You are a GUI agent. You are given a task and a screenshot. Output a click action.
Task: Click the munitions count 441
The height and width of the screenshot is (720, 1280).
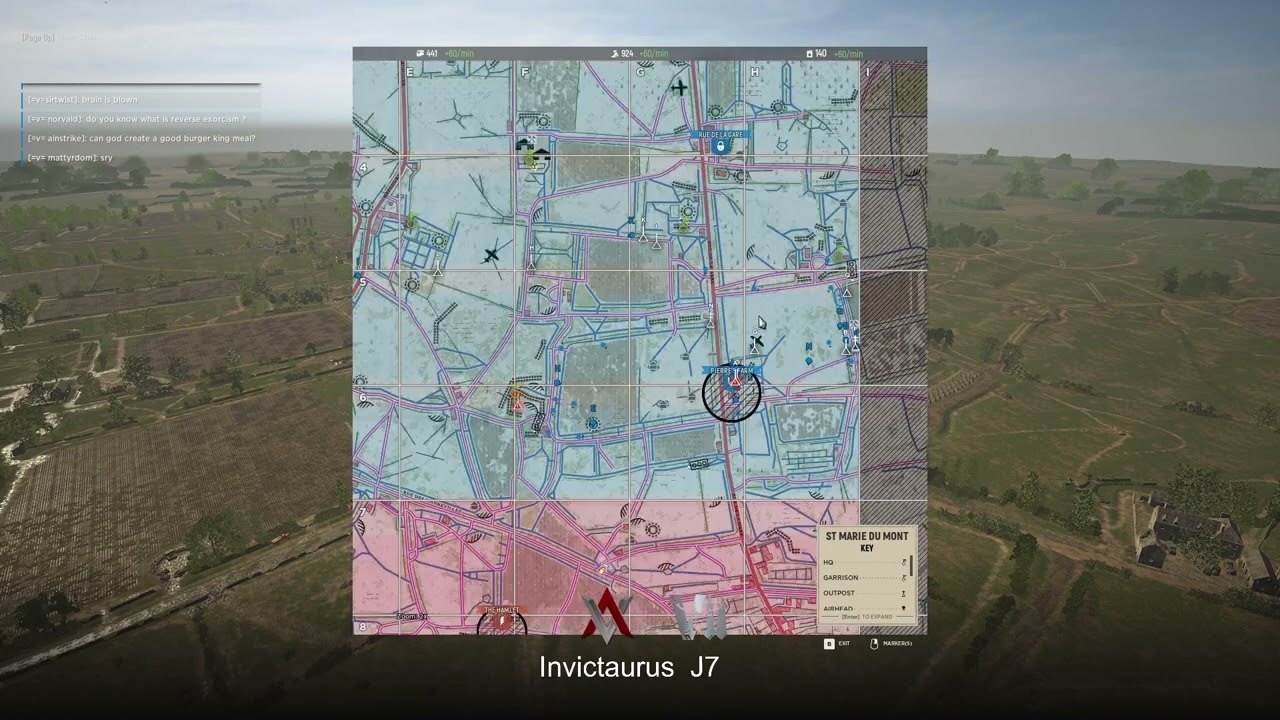point(432,53)
